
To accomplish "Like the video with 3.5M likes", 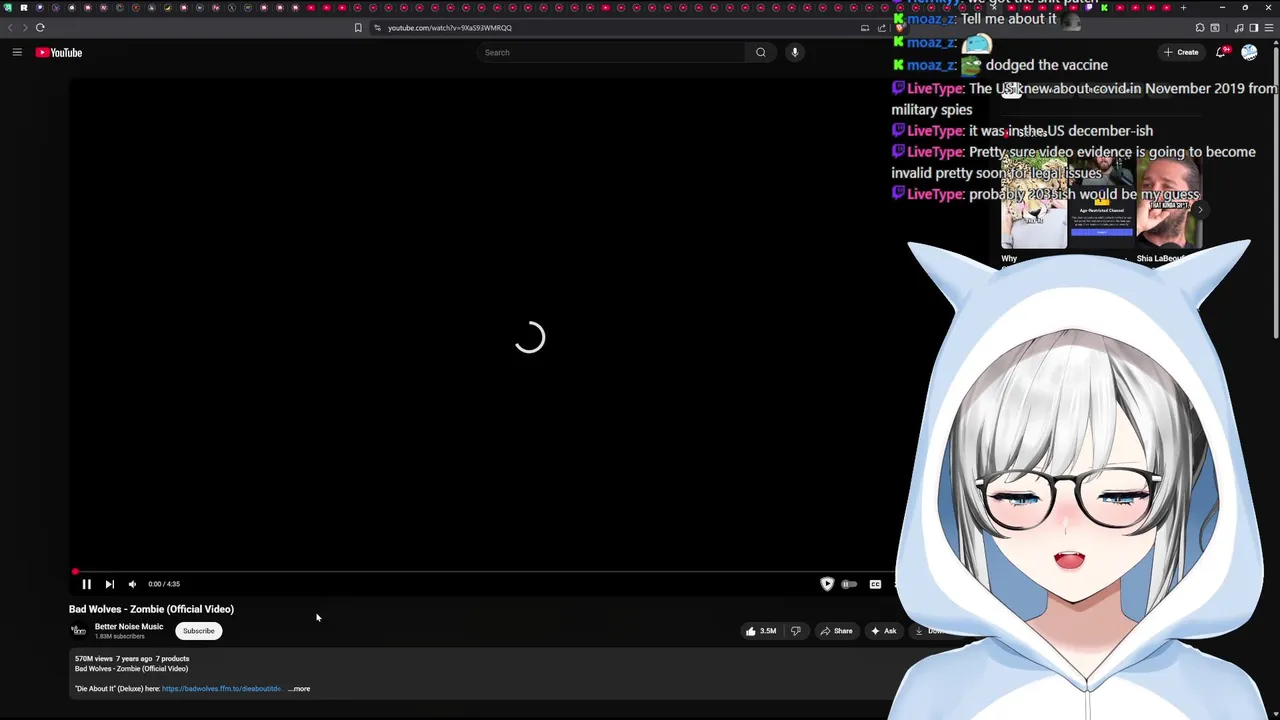I will 760,631.
